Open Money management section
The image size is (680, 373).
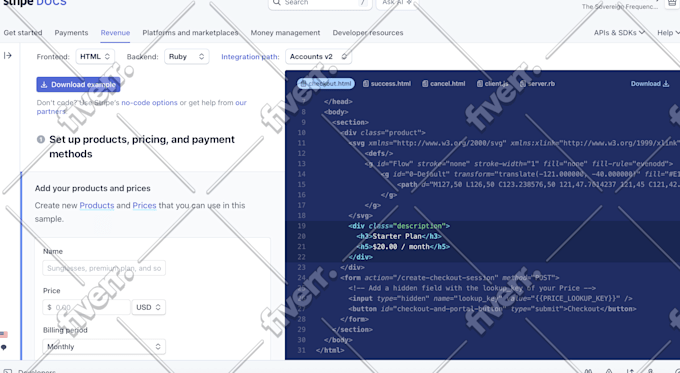click(285, 33)
